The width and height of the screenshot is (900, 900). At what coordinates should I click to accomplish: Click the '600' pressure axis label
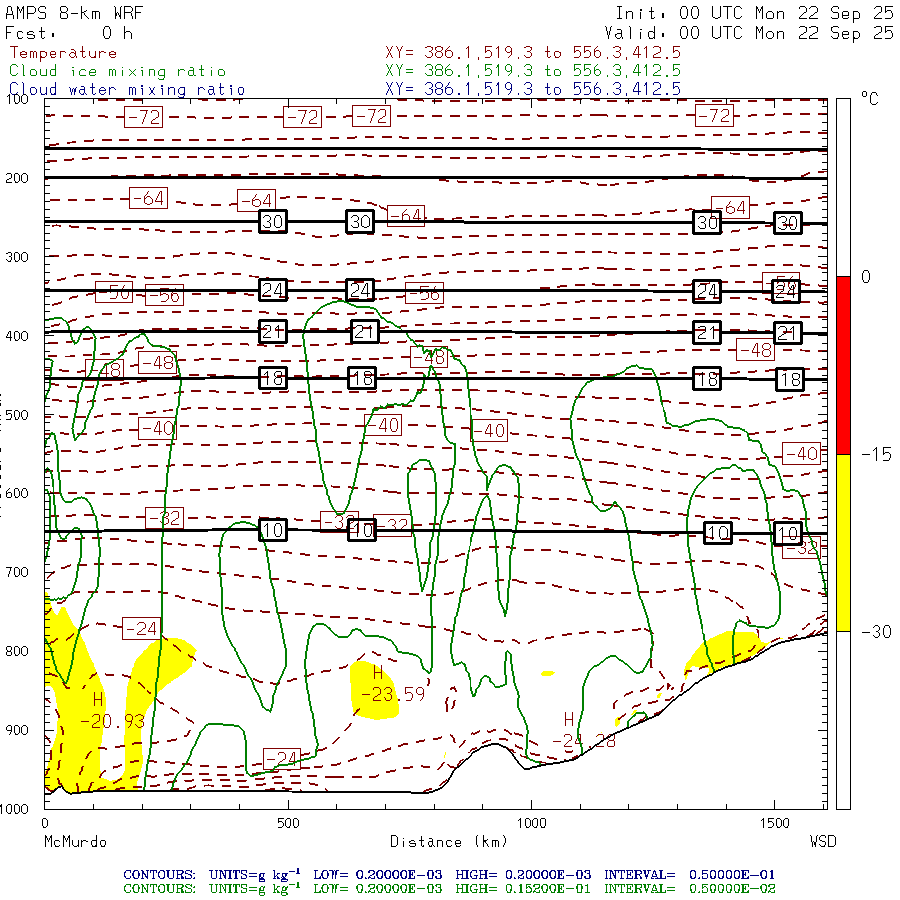tap(17, 494)
